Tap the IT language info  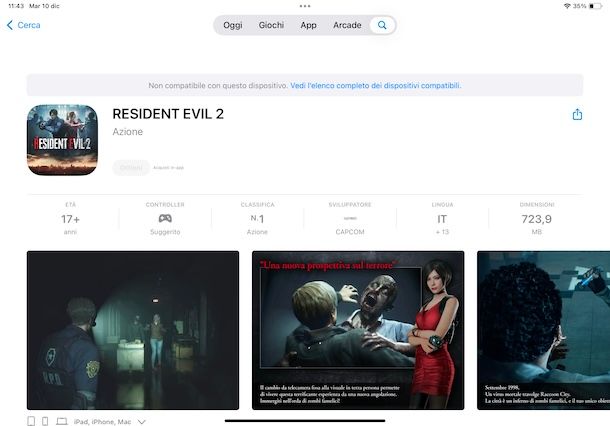[x=442, y=218]
